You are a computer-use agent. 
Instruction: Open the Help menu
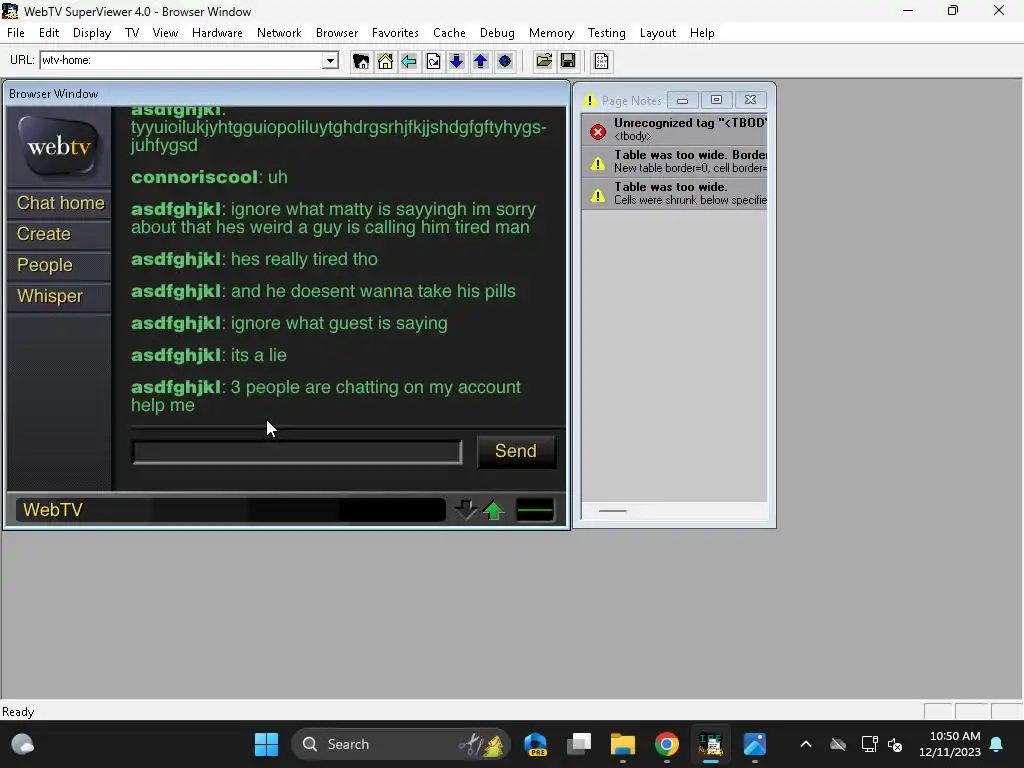702,33
